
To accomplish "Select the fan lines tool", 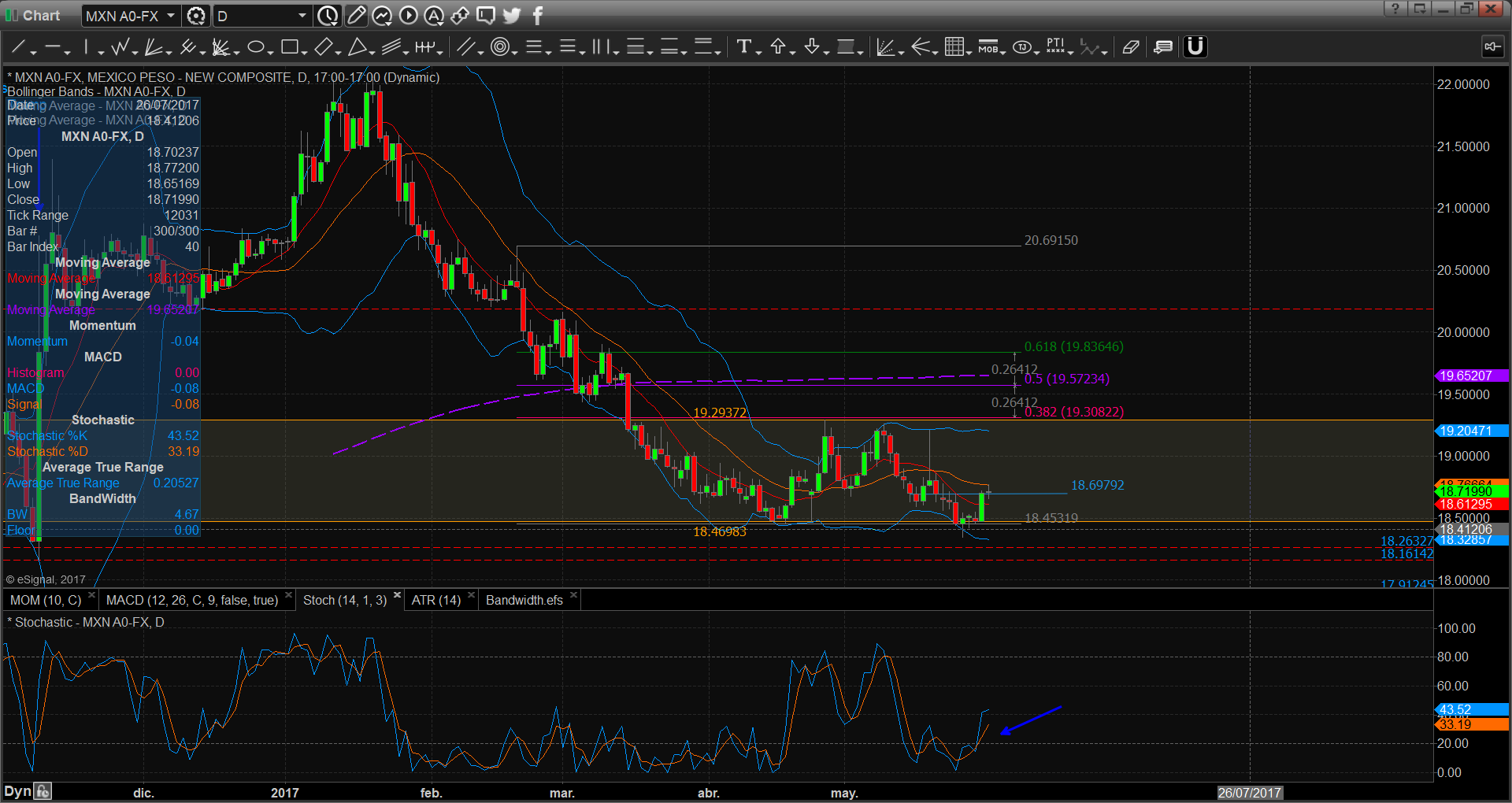I will coord(154,47).
